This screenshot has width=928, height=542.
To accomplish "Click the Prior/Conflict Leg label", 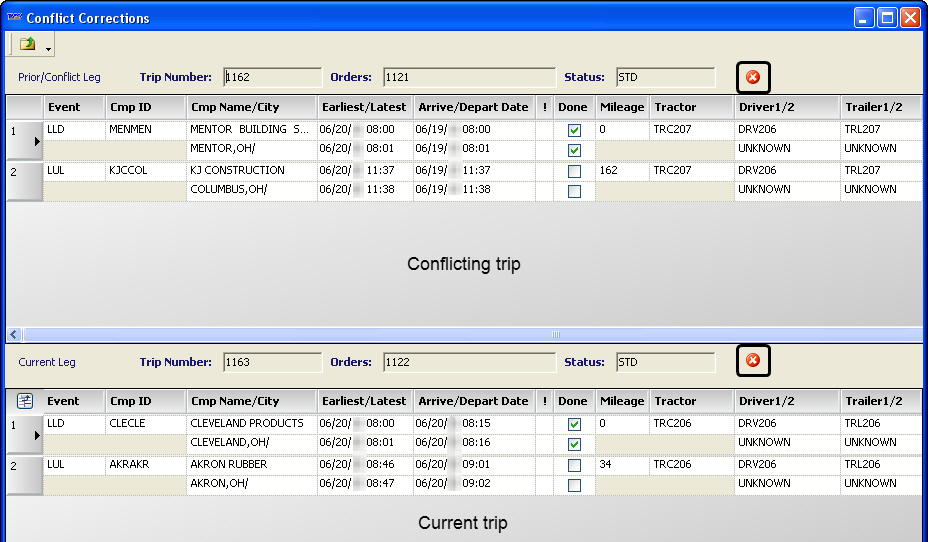I will point(59,77).
